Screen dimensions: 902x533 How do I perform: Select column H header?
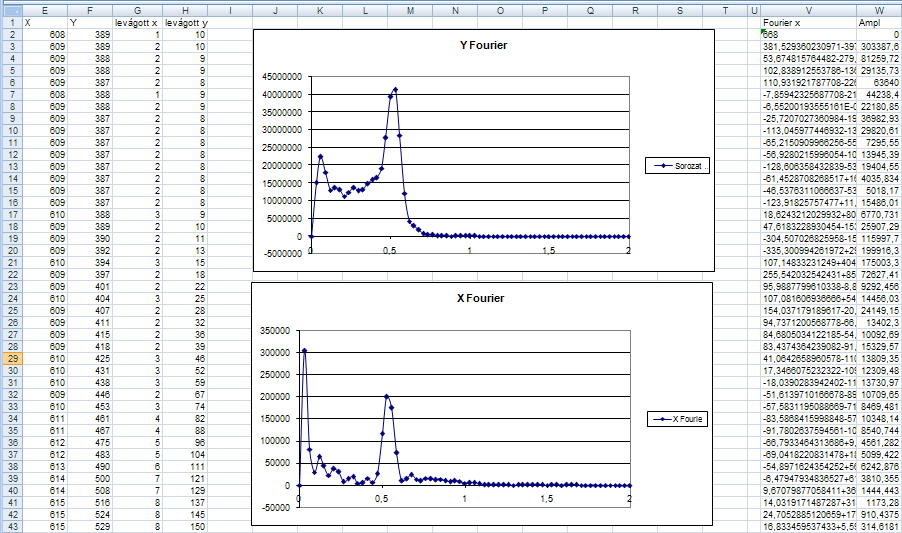[185, 10]
